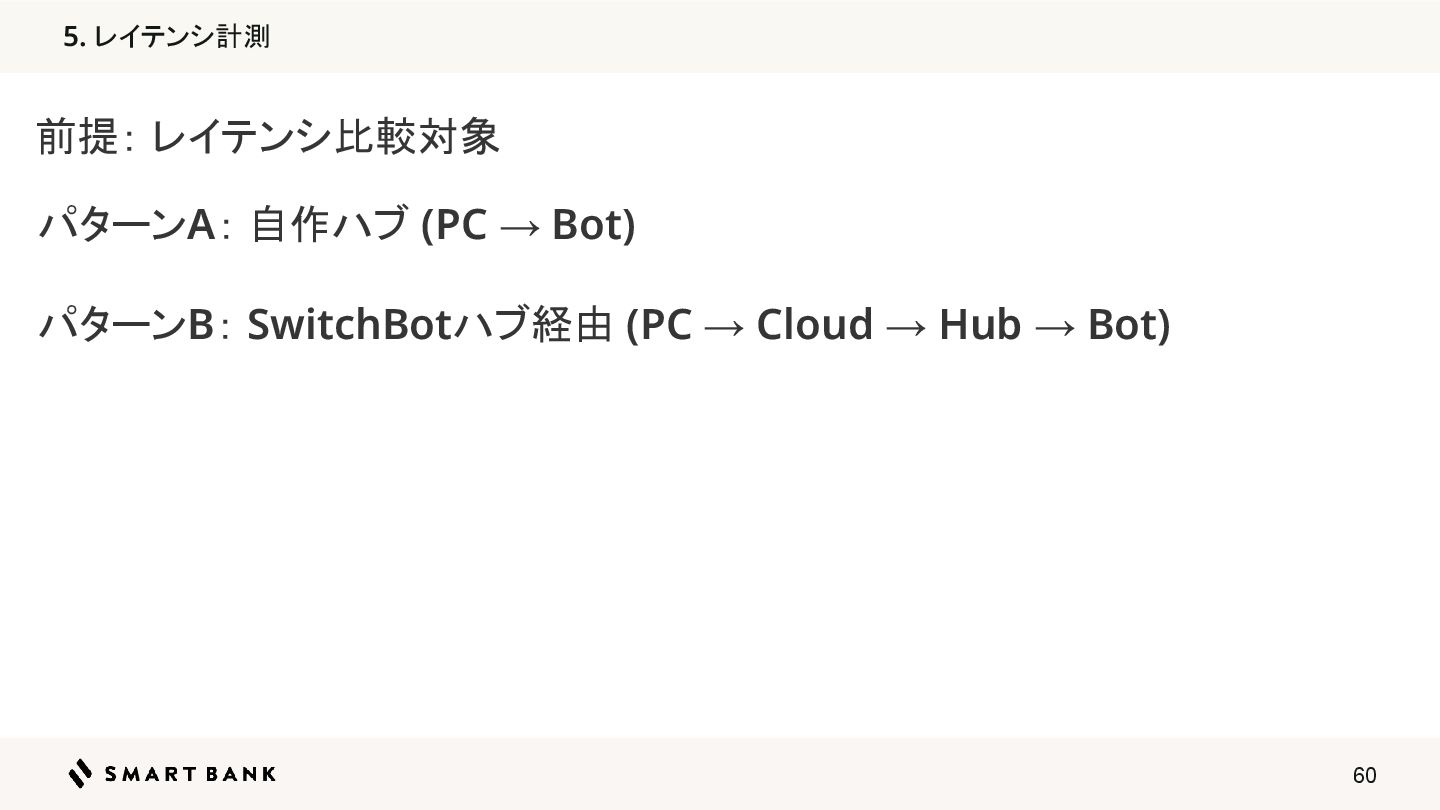Select the title 前提: レイテンシ比較対象
Image resolution: width=1440 pixels, height=810 pixels.
268,136
